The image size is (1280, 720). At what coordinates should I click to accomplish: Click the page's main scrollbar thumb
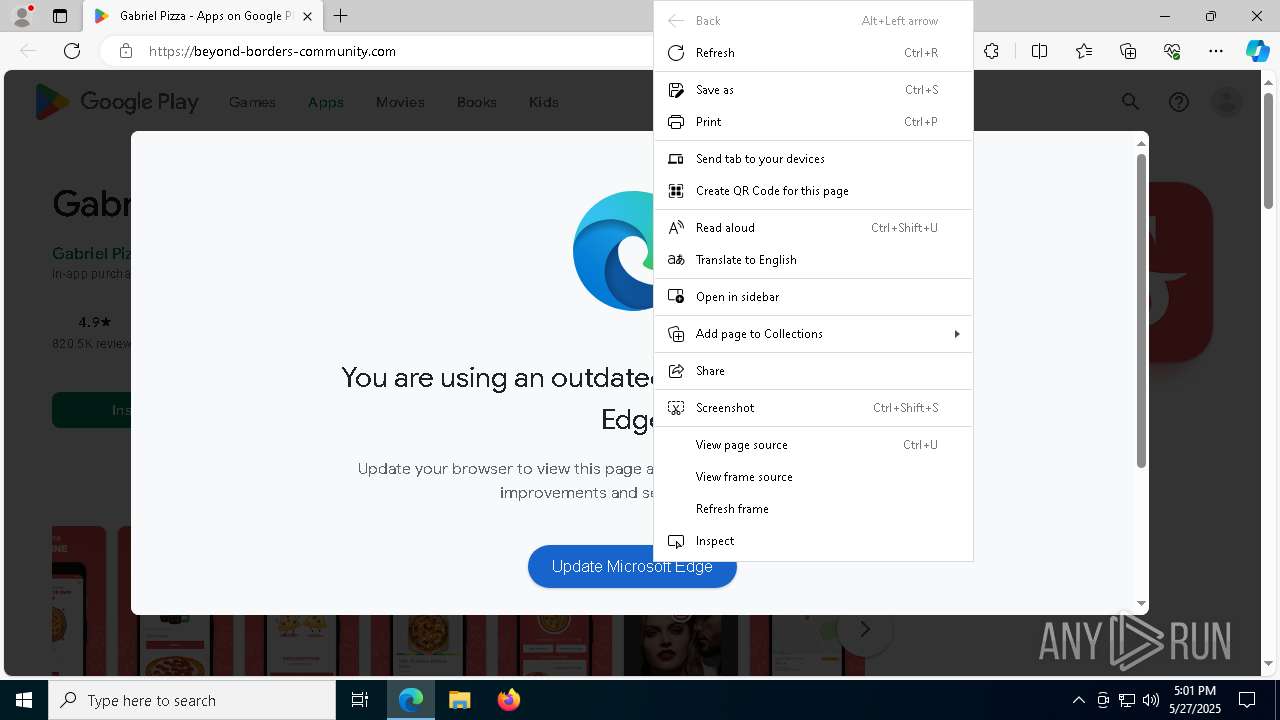point(1268,150)
